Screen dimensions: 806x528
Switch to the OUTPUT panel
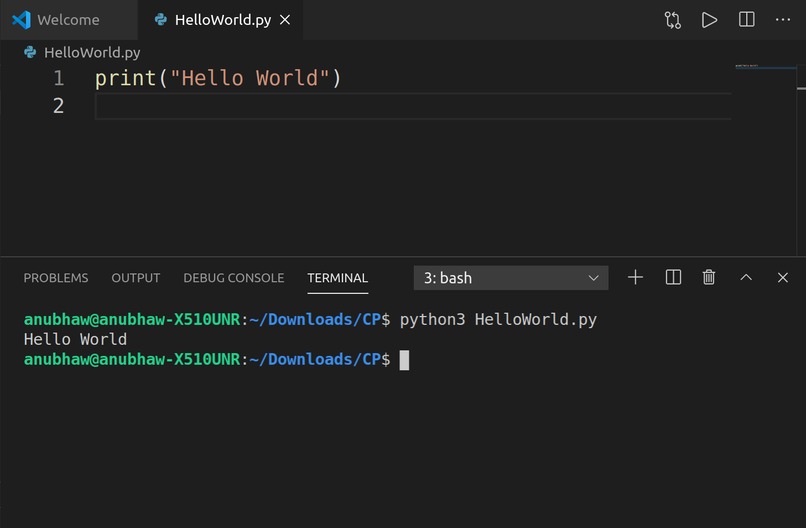coord(136,278)
